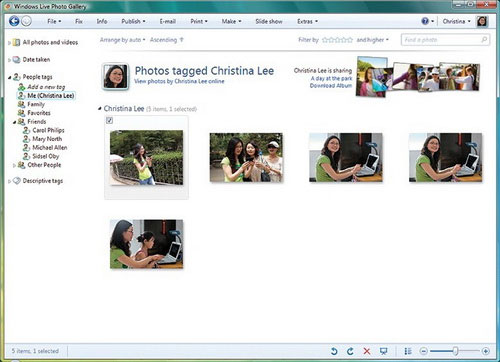
Task: Click Slide show in toolbar
Action: tap(269, 21)
